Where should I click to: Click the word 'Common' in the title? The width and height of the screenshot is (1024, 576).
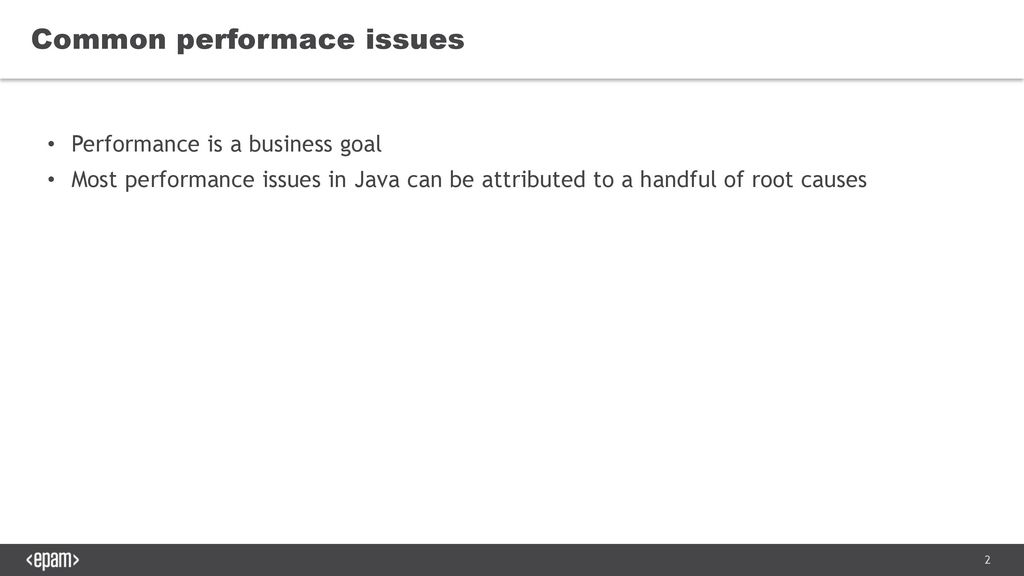pos(99,39)
